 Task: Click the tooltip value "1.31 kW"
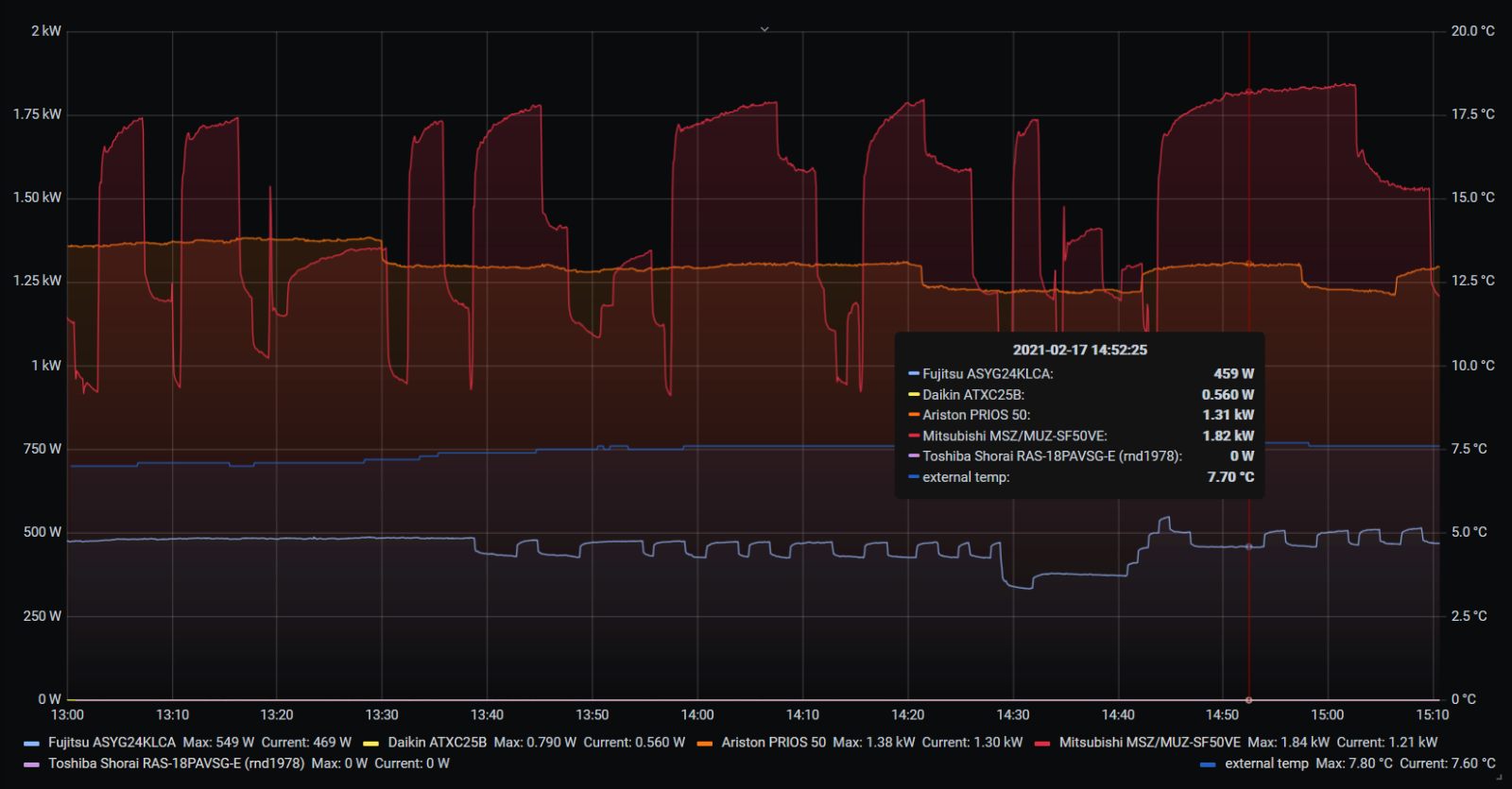(x=1228, y=415)
